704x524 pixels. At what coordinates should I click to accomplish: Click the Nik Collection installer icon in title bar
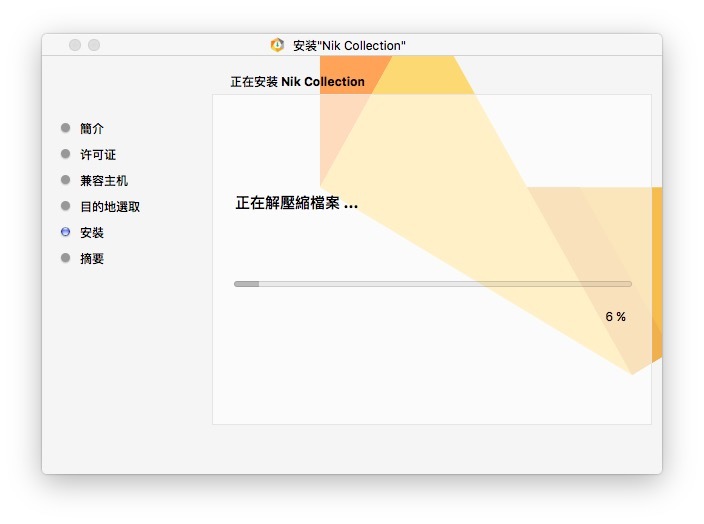277,45
